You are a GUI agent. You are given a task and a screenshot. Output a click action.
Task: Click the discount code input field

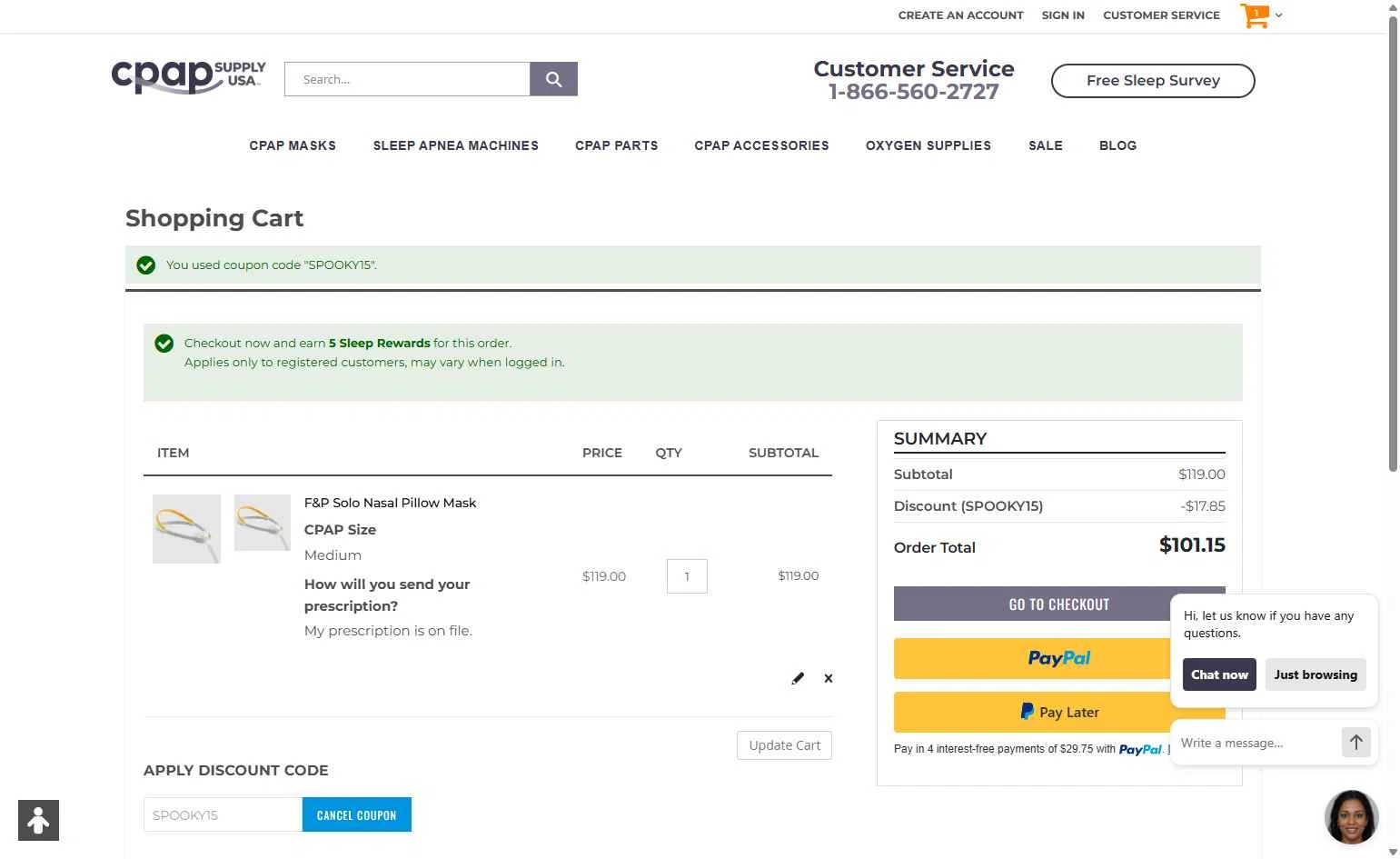pos(223,814)
